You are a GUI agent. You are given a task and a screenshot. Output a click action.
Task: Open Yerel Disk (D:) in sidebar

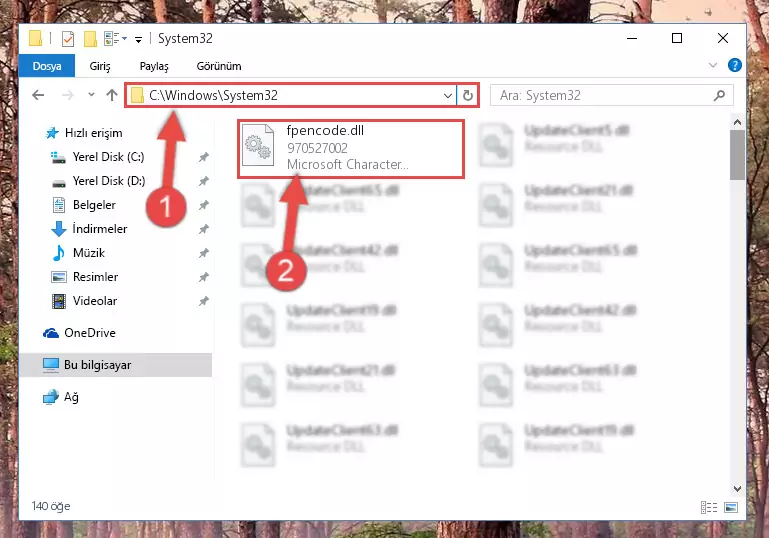[x=109, y=181]
